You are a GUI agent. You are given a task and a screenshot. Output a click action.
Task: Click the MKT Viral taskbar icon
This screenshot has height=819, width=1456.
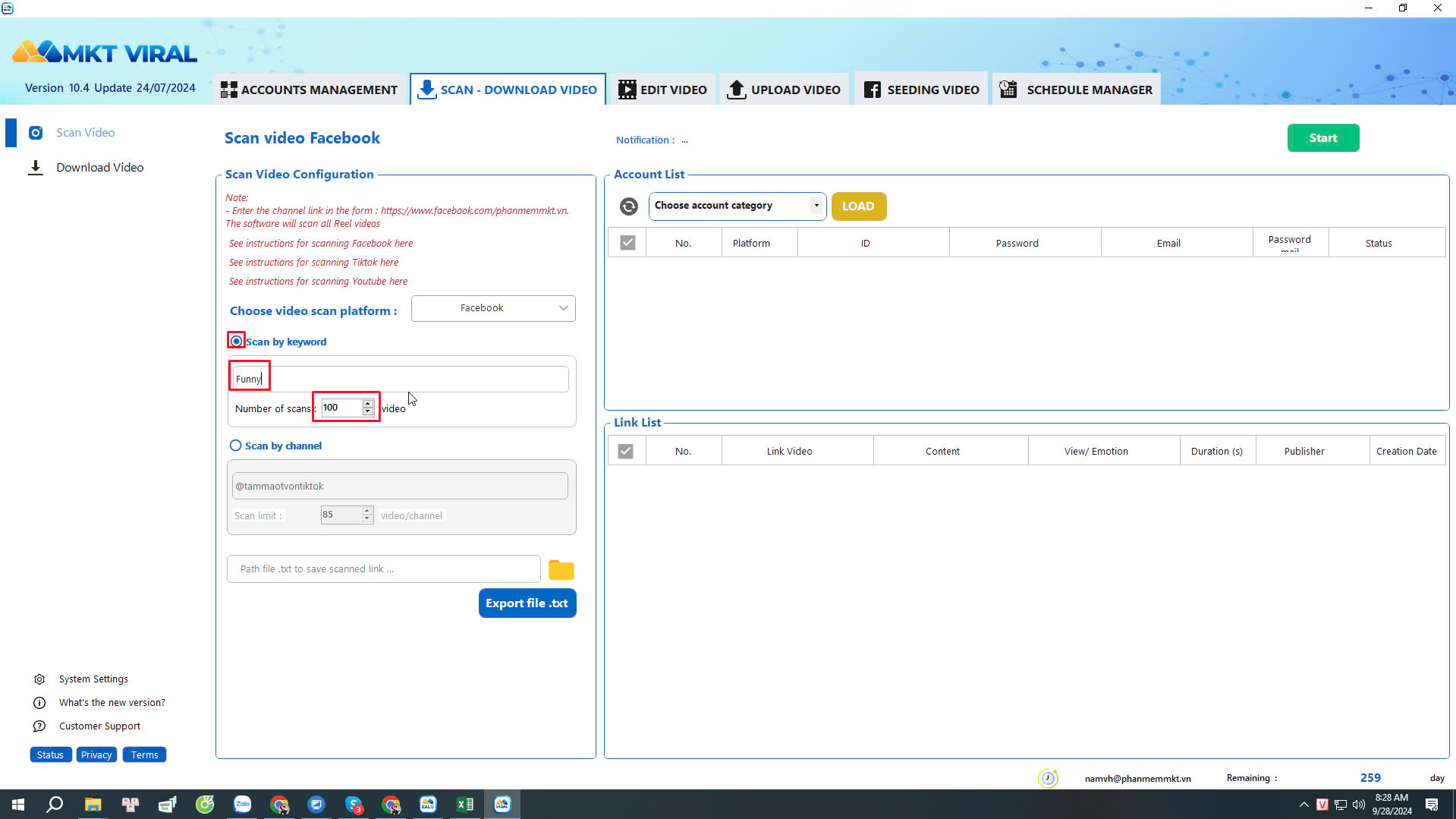(502, 805)
